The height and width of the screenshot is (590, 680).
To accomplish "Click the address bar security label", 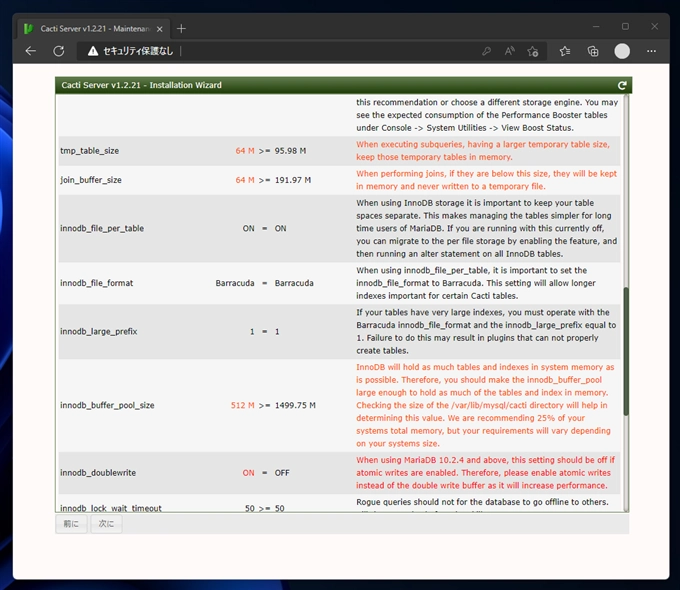I will click(x=138, y=51).
